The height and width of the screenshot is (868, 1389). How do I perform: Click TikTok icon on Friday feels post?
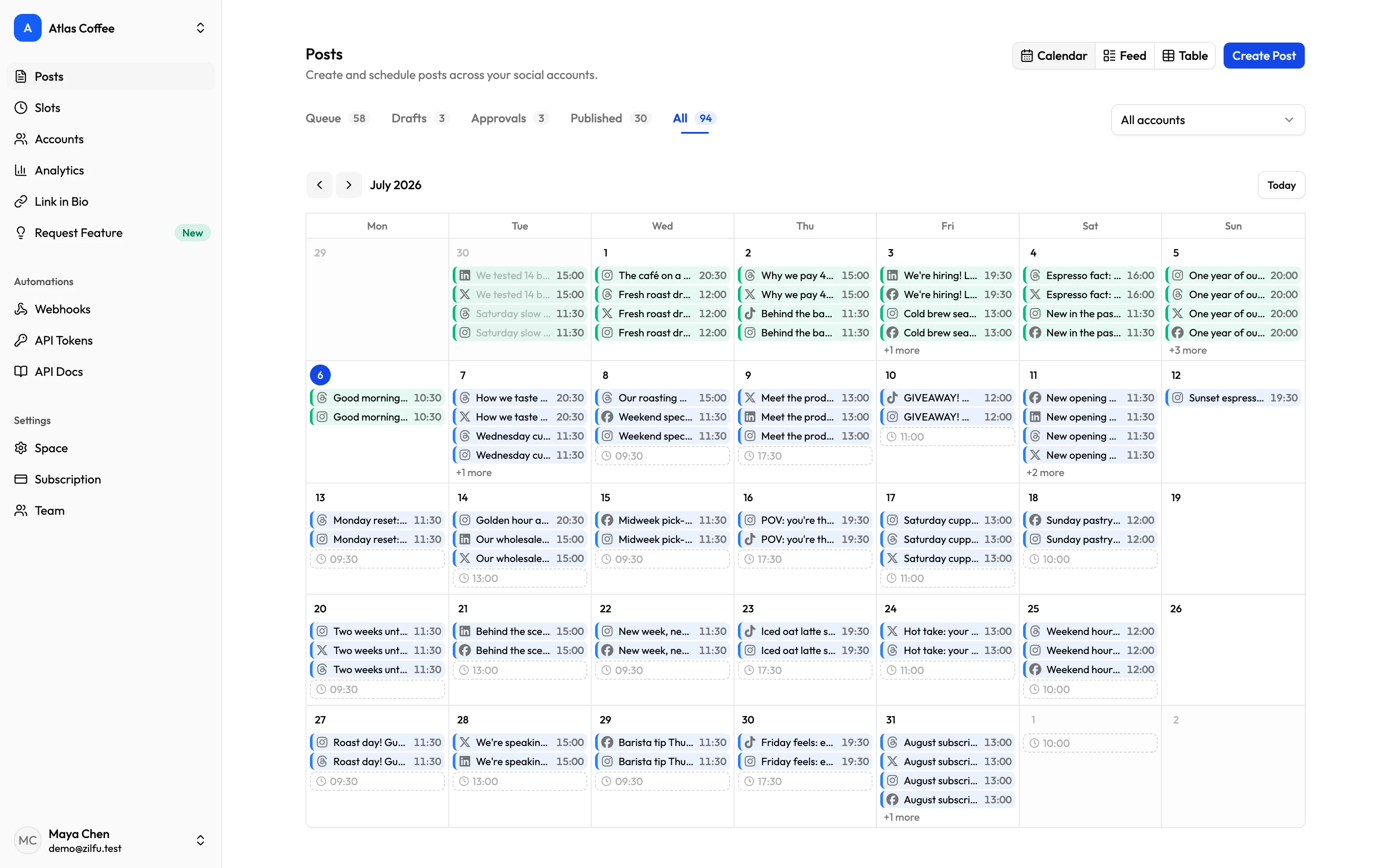(750, 742)
